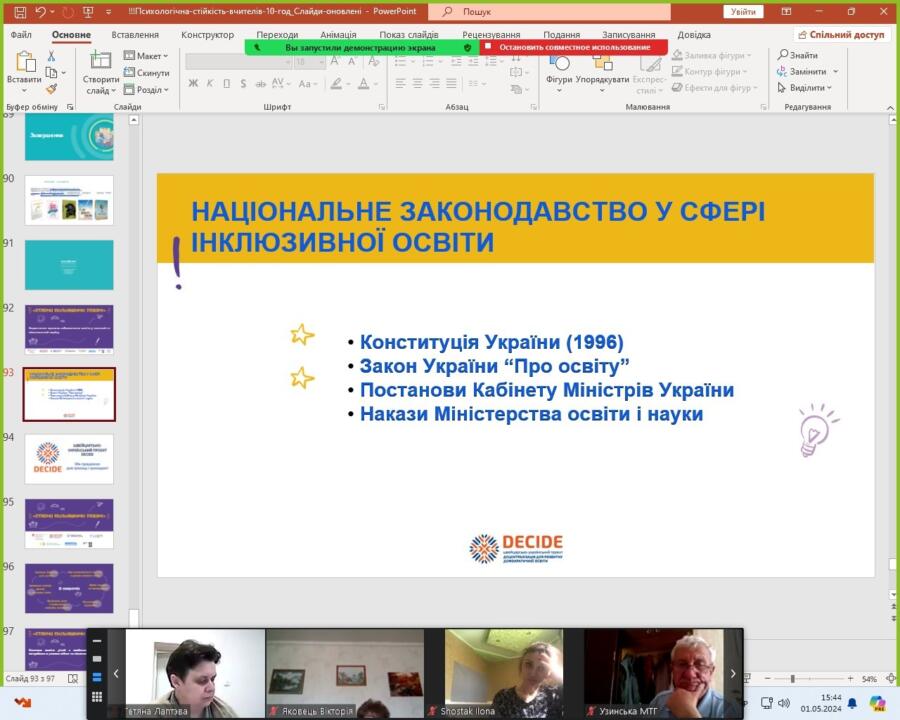
Task: Click the bullet "Закон України “Про освіту”"
Action: click(x=494, y=366)
